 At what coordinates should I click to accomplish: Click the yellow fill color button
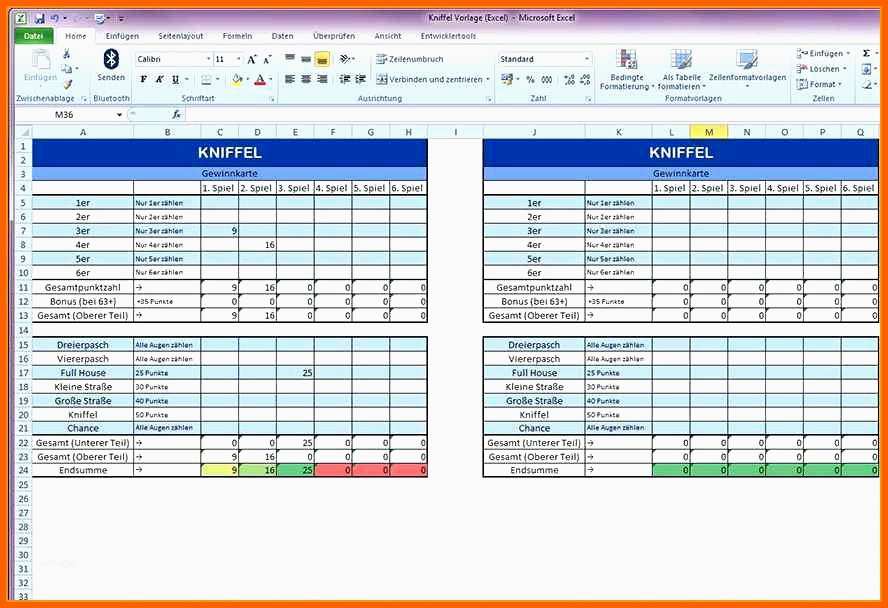pos(237,80)
